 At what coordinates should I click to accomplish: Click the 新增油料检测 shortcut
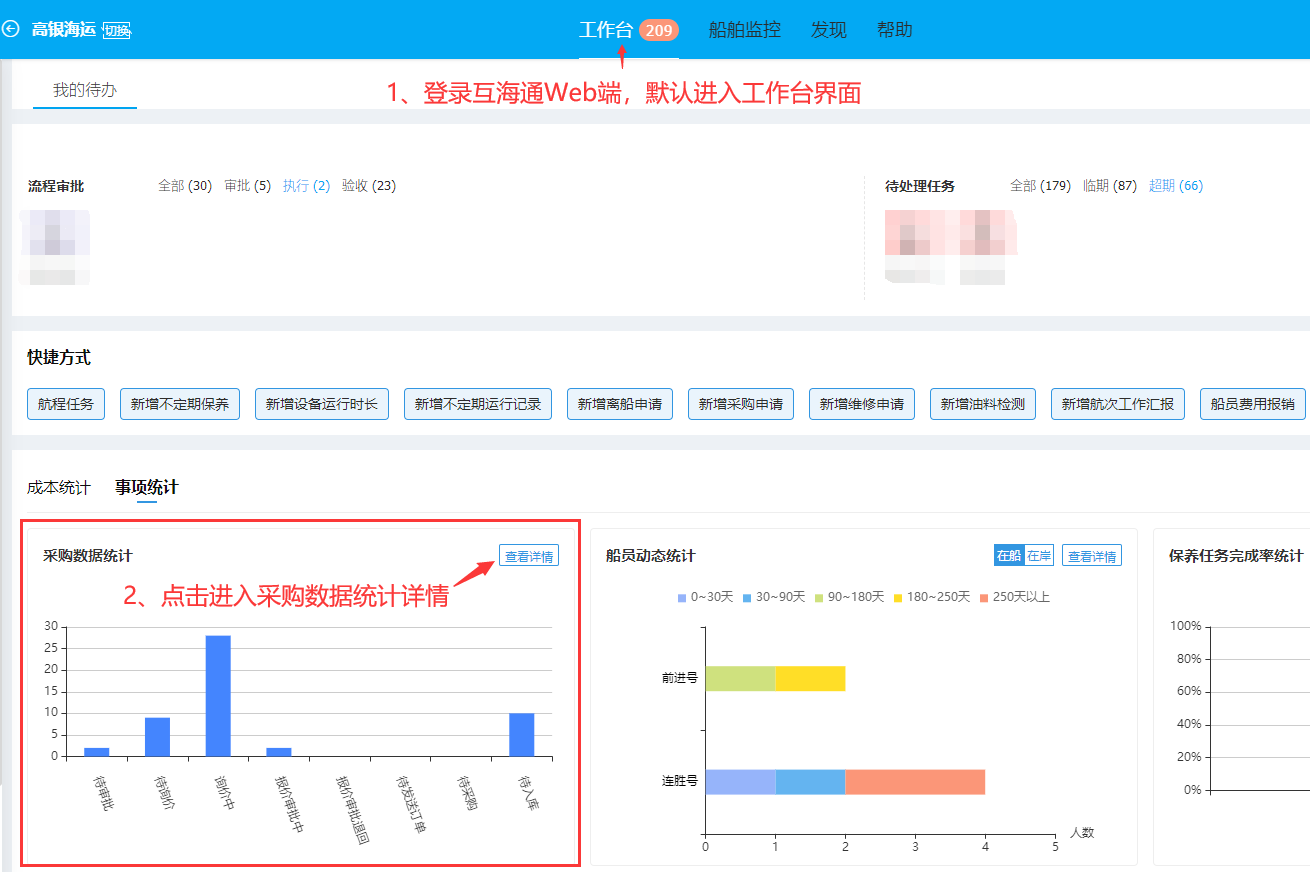(983, 404)
